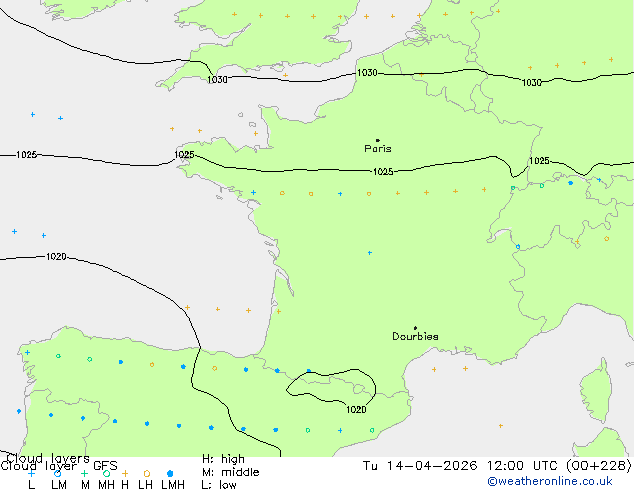The height and width of the screenshot is (490, 634).
Task: Click the 1025 label over the Atlantic
Action: (x=27, y=155)
